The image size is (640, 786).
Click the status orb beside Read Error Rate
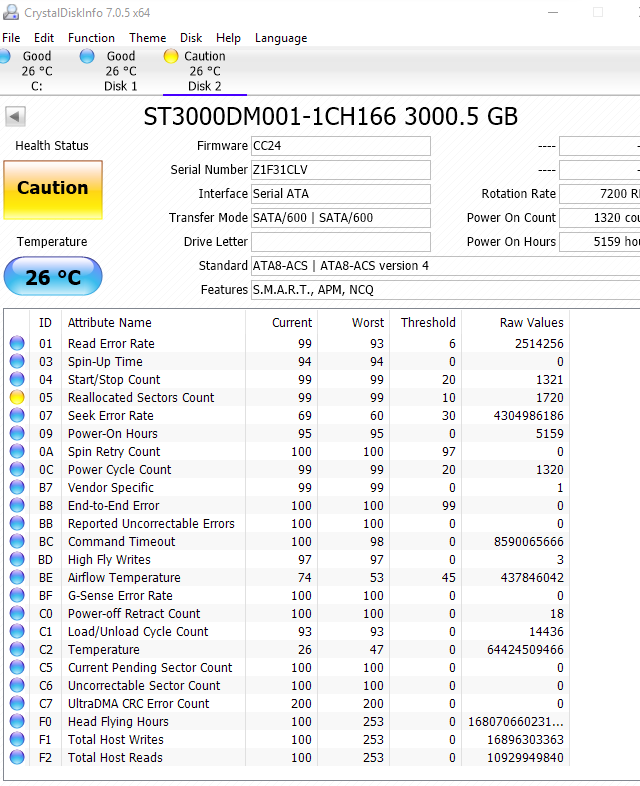17,343
